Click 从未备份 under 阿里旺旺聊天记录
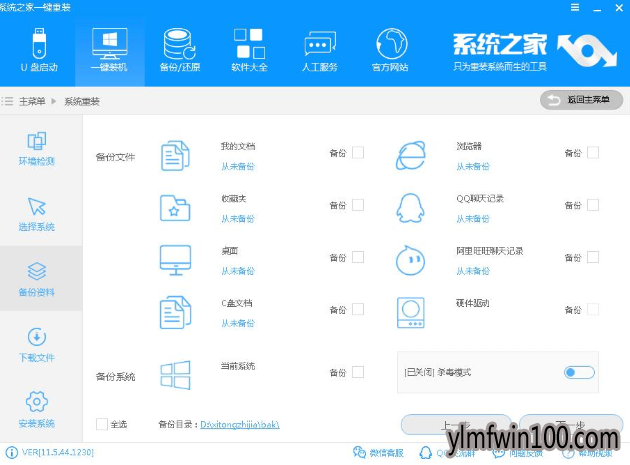The width and height of the screenshot is (630, 465). pyautogui.click(x=473, y=271)
